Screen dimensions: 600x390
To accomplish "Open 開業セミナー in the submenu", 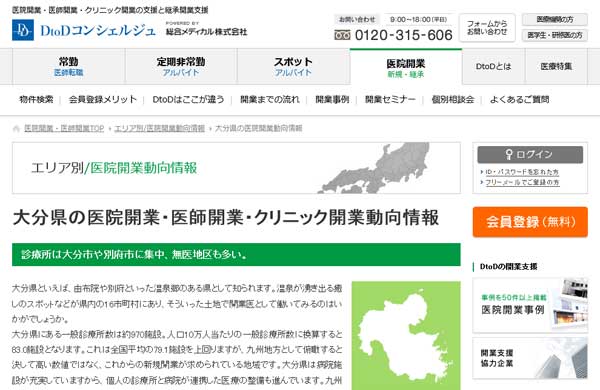I will [390, 100].
